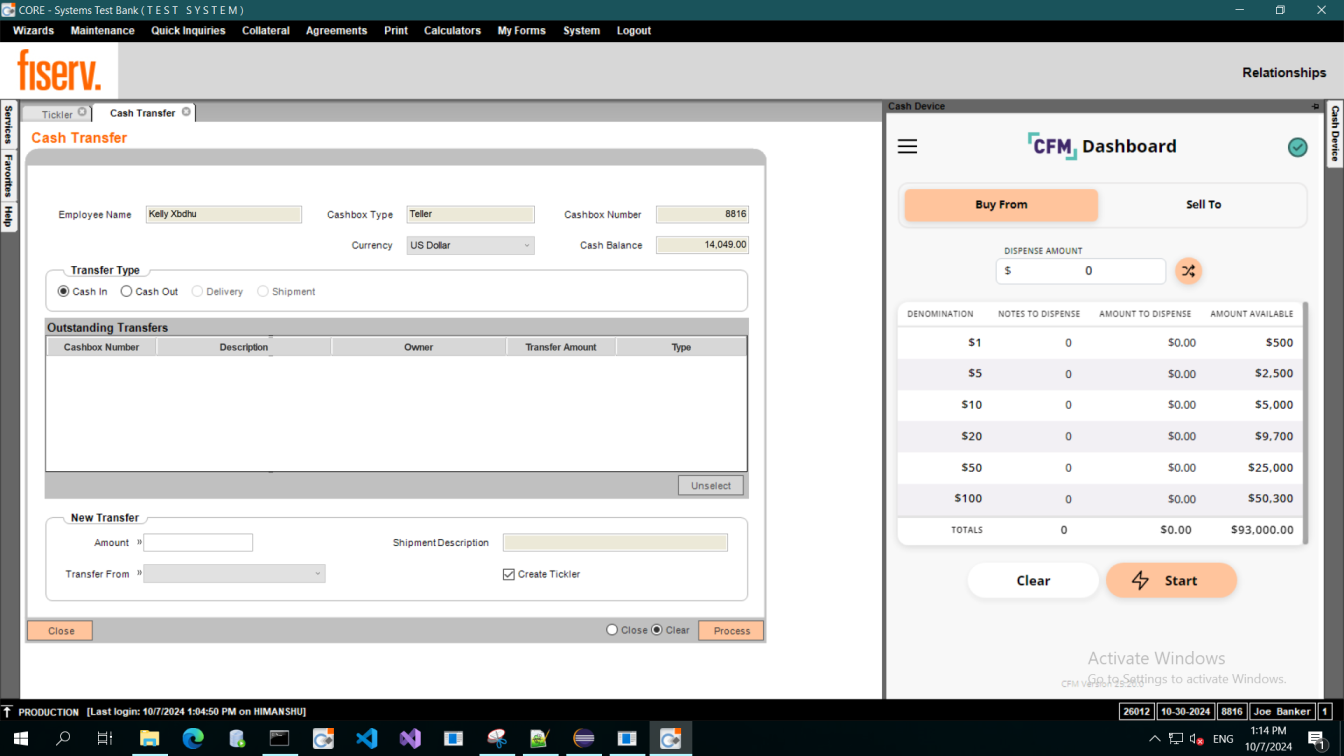Sort by the Transfer Amount column header
Viewport: 1344px width, 756px height.
tap(561, 347)
